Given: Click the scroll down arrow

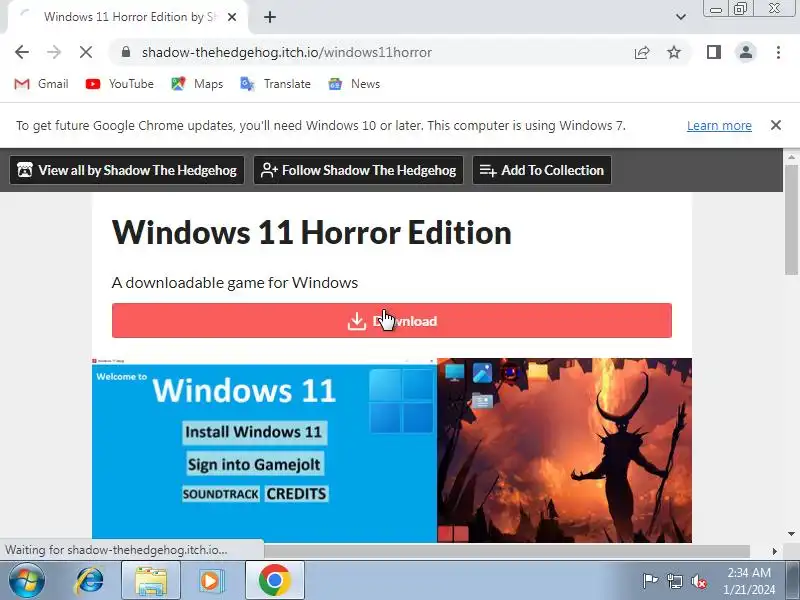Looking at the screenshot, I should tap(791, 534).
